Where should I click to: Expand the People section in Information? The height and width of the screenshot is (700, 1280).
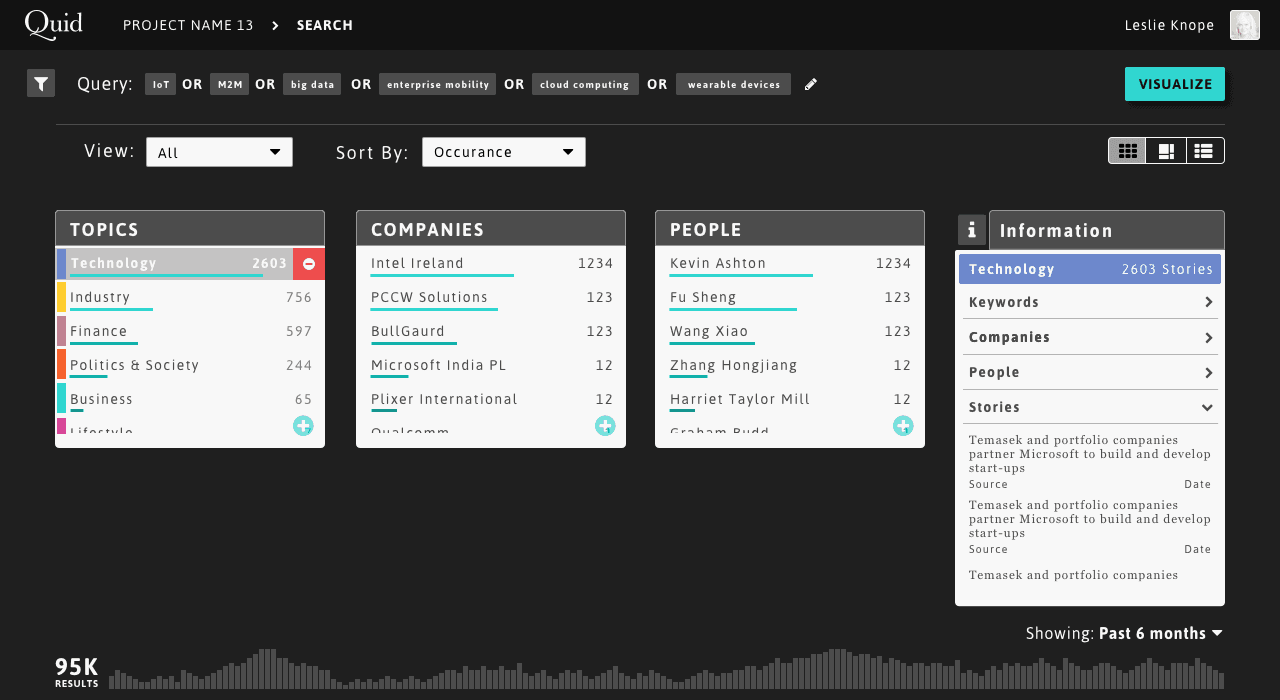[x=1090, y=372]
